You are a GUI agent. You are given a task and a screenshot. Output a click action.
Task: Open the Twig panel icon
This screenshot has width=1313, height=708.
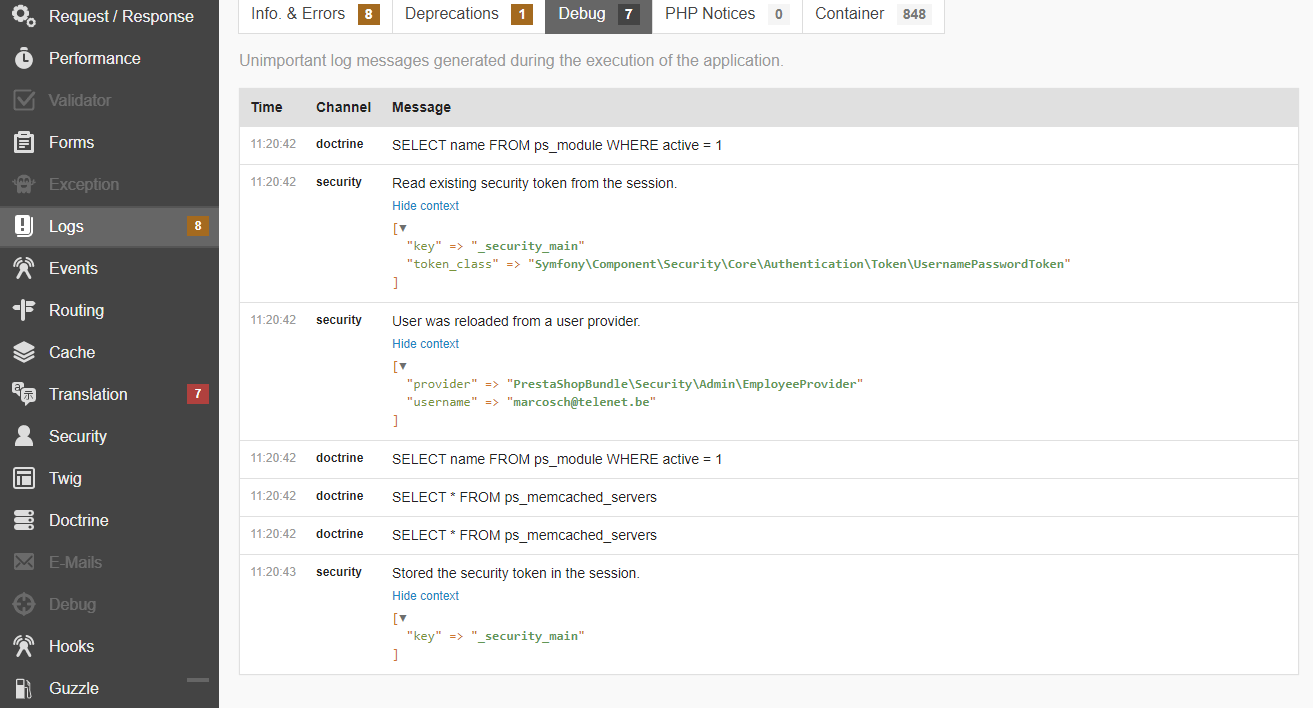coord(24,479)
